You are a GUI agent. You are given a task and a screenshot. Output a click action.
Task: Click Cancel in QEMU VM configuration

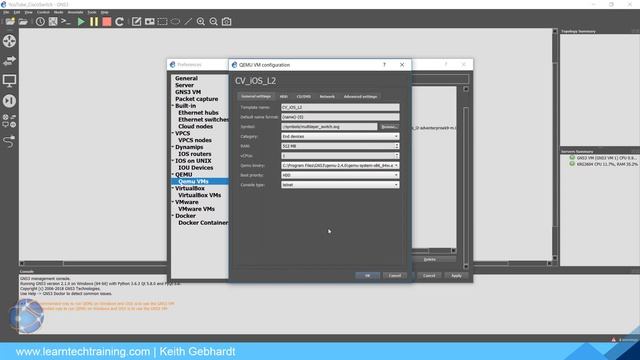coord(395,276)
